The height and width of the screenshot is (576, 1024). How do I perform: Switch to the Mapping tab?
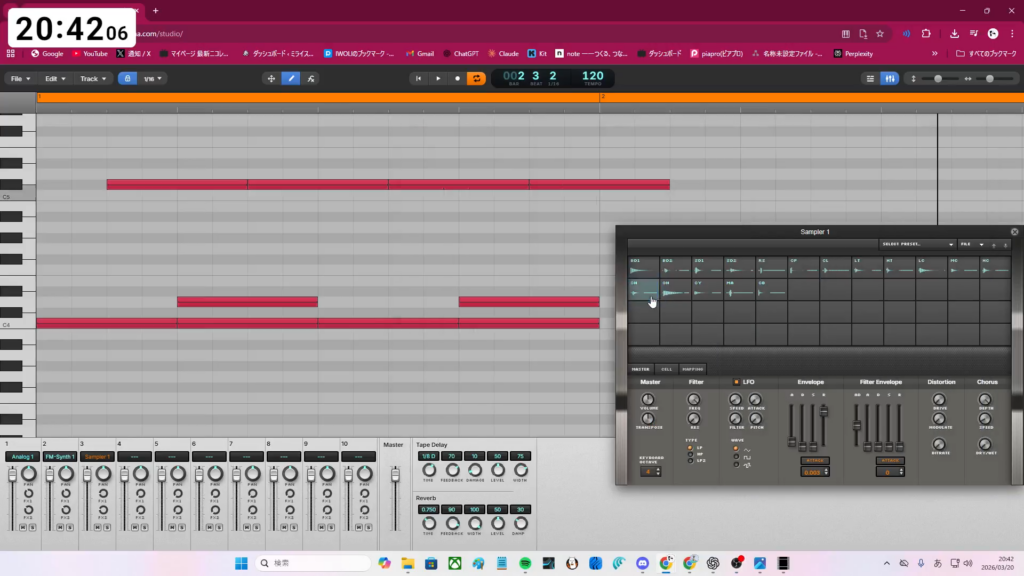tap(692, 369)
